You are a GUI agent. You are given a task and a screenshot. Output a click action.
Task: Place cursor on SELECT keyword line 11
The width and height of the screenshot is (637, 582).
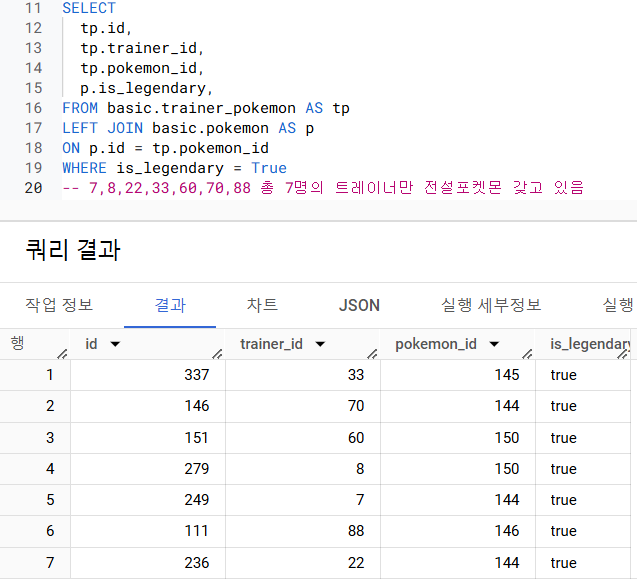click(89, 8)
